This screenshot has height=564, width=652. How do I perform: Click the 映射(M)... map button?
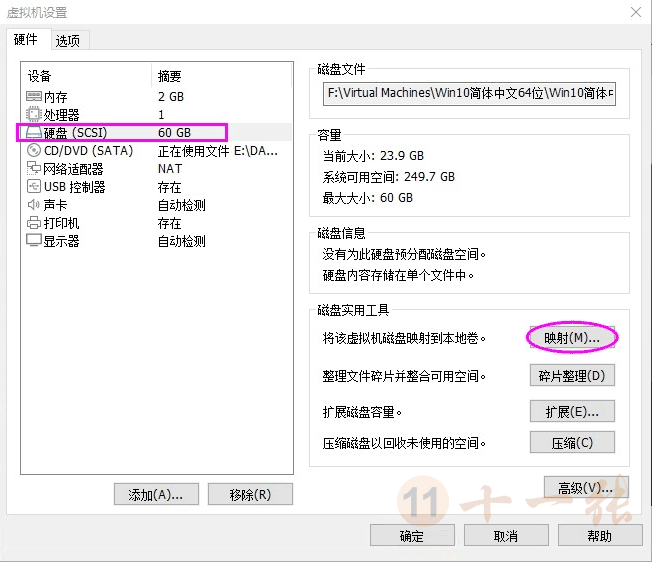[572, 338]
